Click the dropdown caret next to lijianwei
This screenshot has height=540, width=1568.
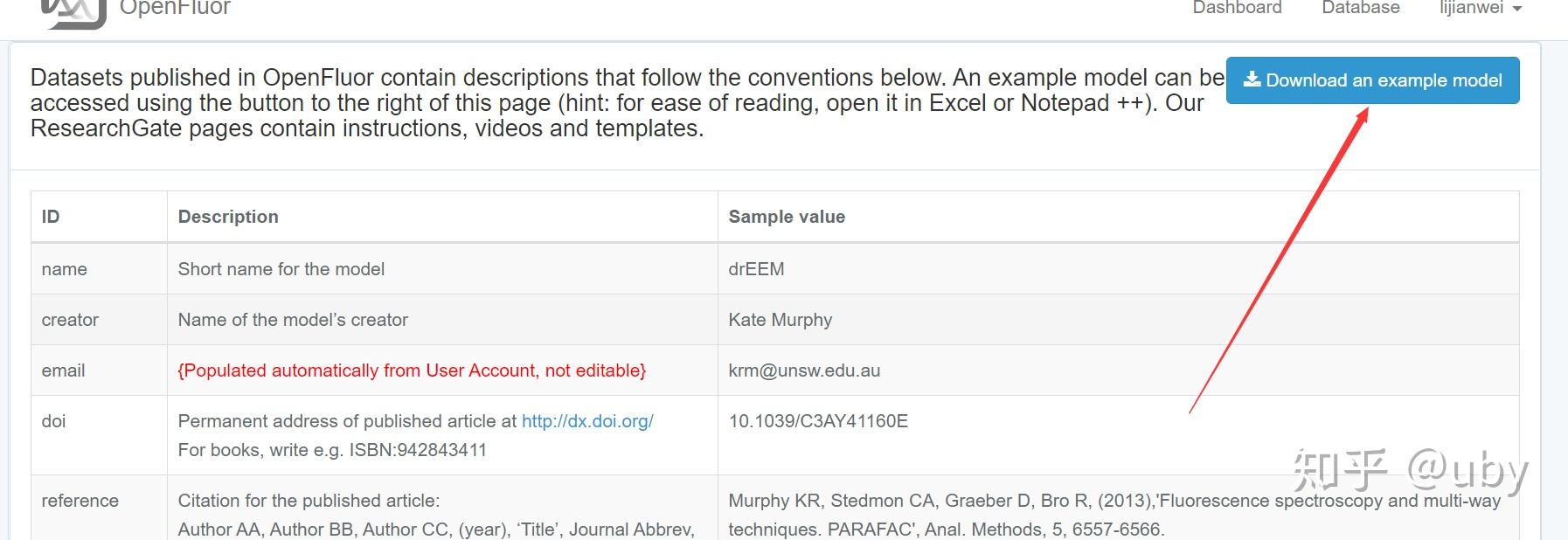[x=1517, y=9]
